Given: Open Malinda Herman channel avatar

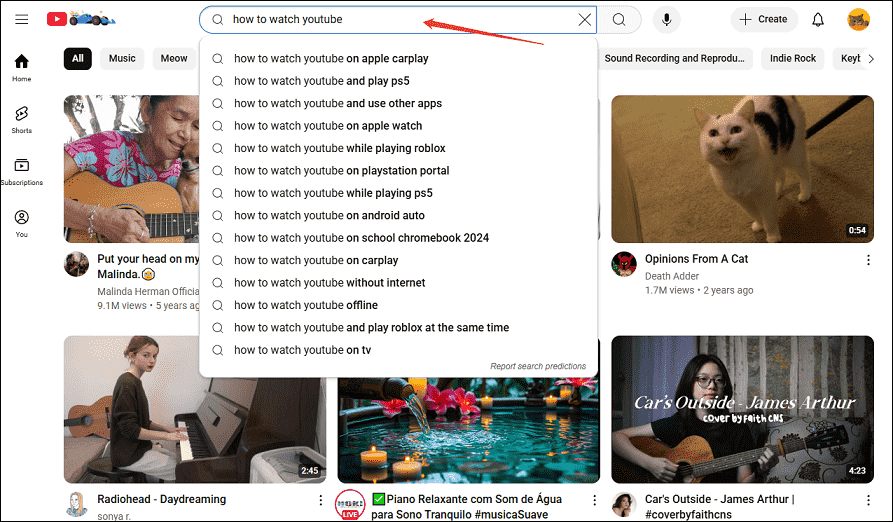Looking at the screenshot, I should tap(76, 264).
